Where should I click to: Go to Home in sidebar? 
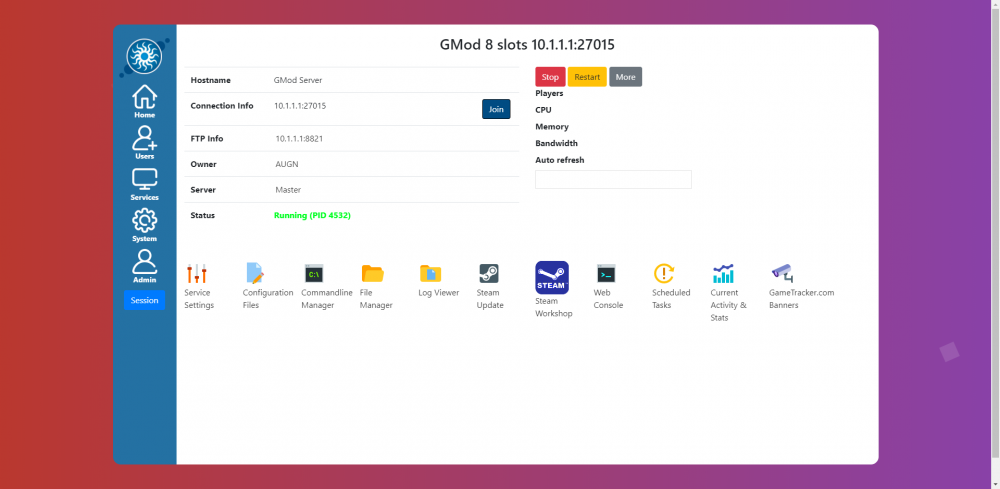145,101
